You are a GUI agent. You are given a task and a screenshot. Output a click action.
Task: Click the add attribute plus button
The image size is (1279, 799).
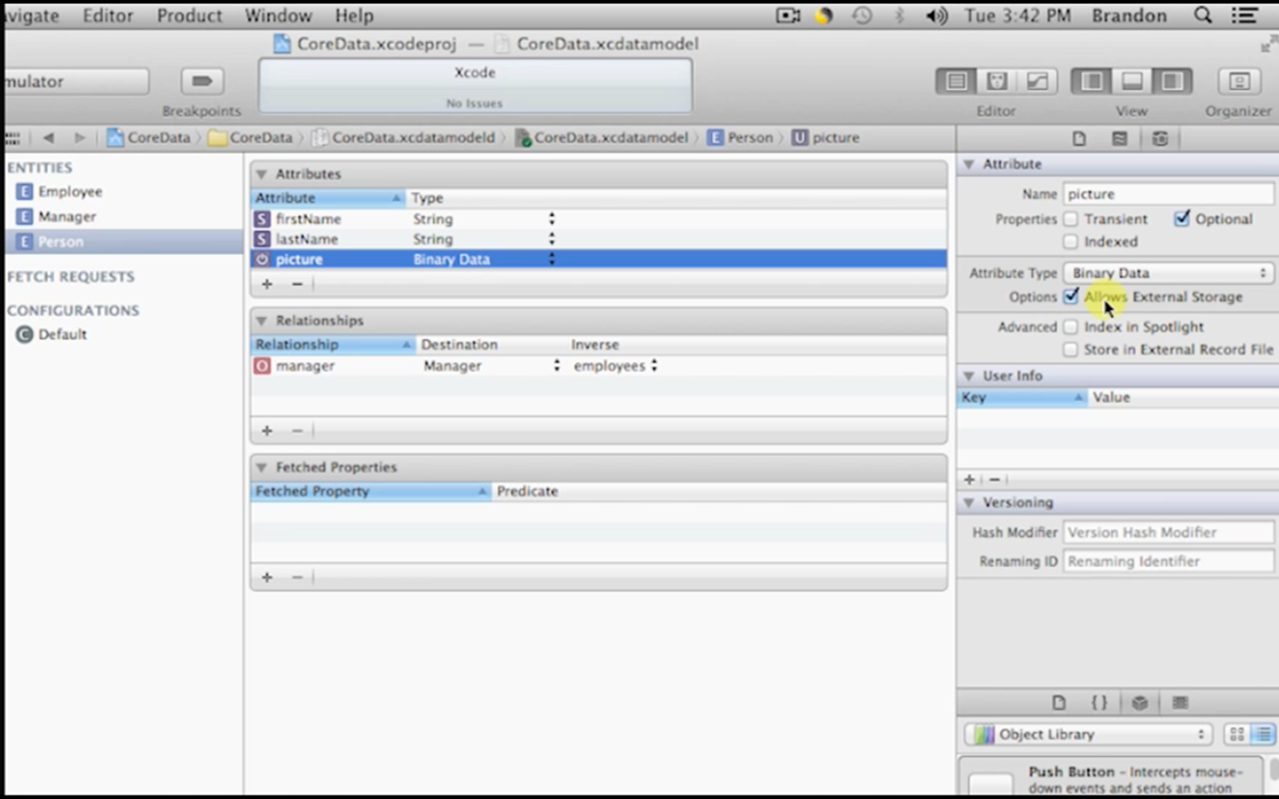[267, 284]
